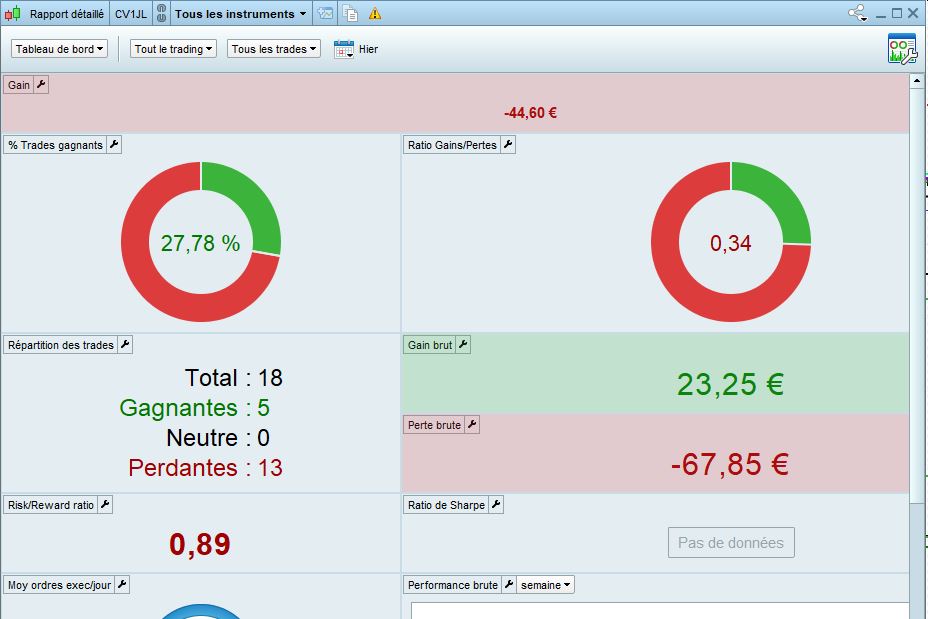Click the Gagnantes : 5 line
Screen dimensions: 928x619
tap(194, 408)
